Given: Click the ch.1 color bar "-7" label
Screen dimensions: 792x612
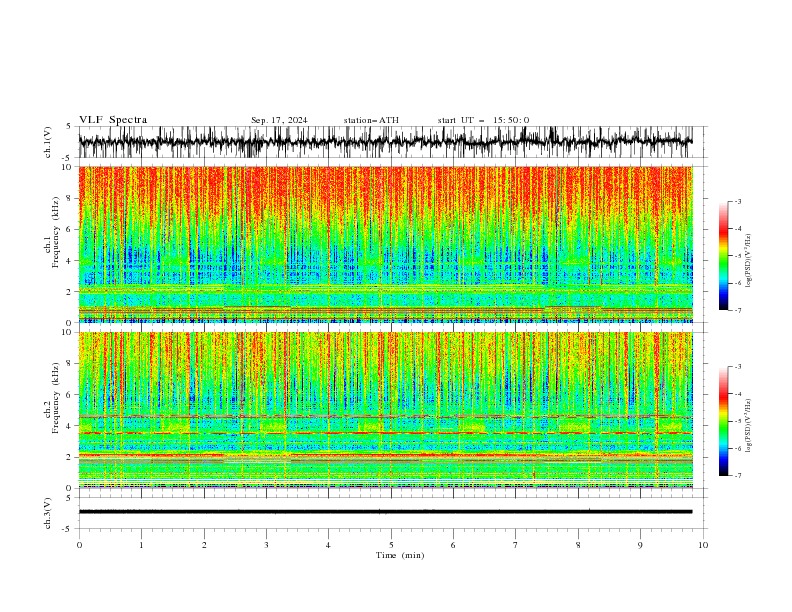Looking at the screenshot, I should 738,310.
